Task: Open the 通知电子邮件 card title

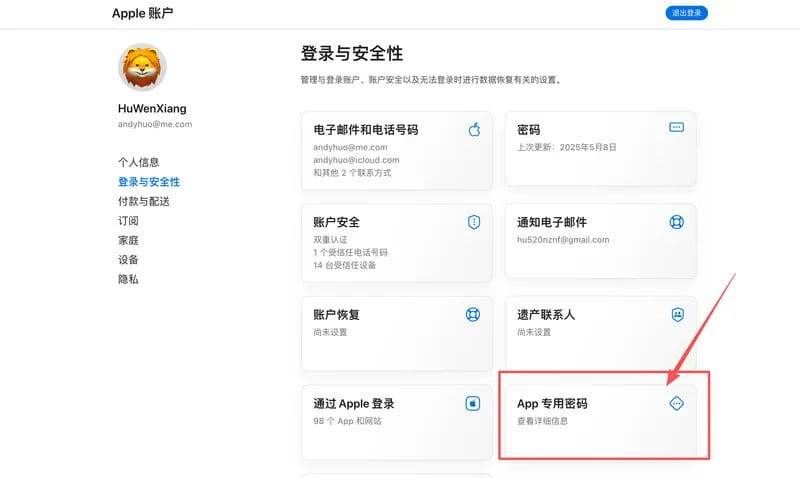Action: pos(552,222)
